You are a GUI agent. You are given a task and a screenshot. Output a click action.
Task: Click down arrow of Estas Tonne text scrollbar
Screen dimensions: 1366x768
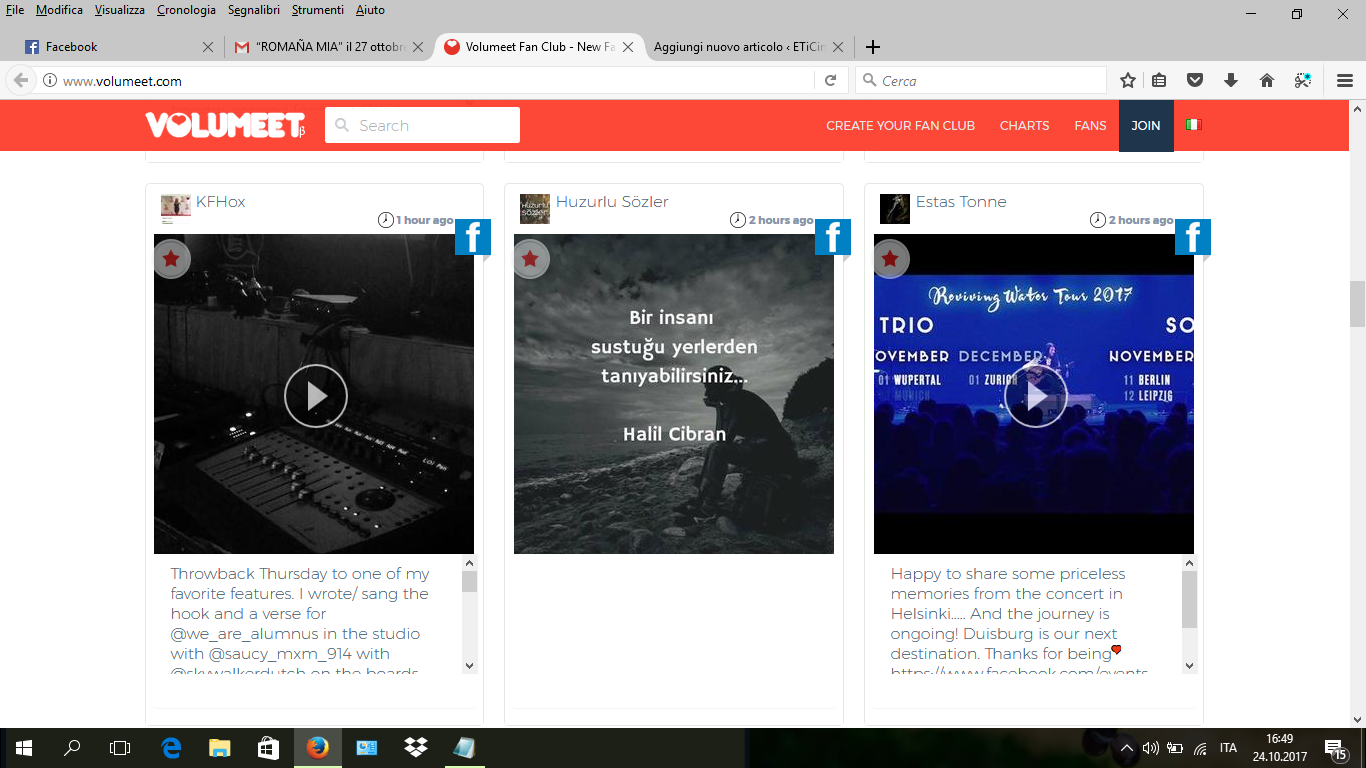point(1190,665)
